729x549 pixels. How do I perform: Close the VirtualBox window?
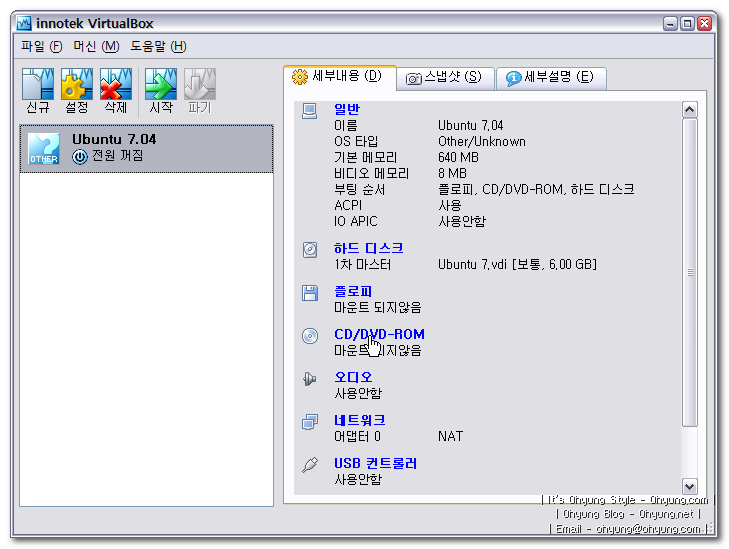pos(705,23)
